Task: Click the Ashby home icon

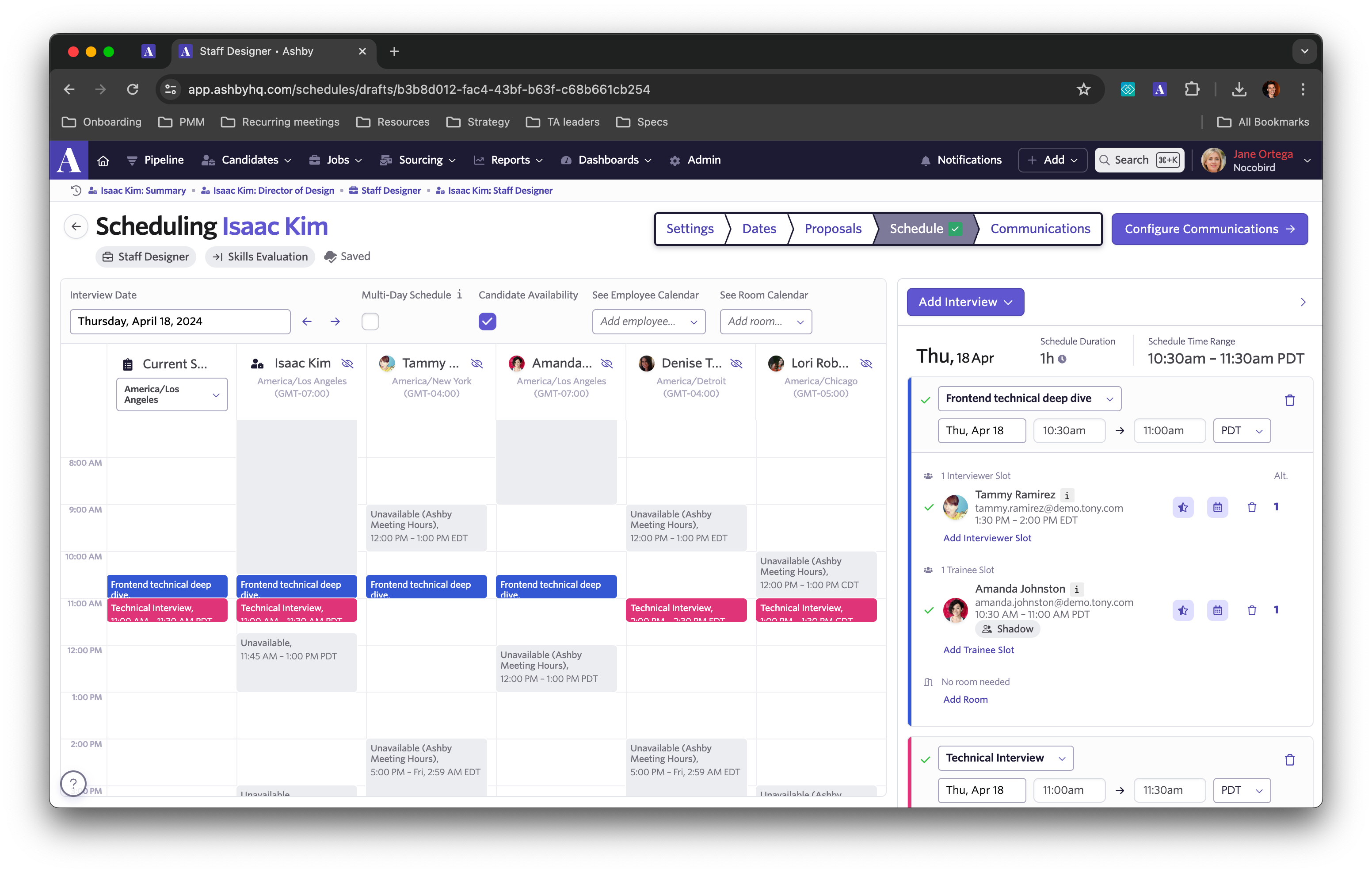Action: pos(103,160)
